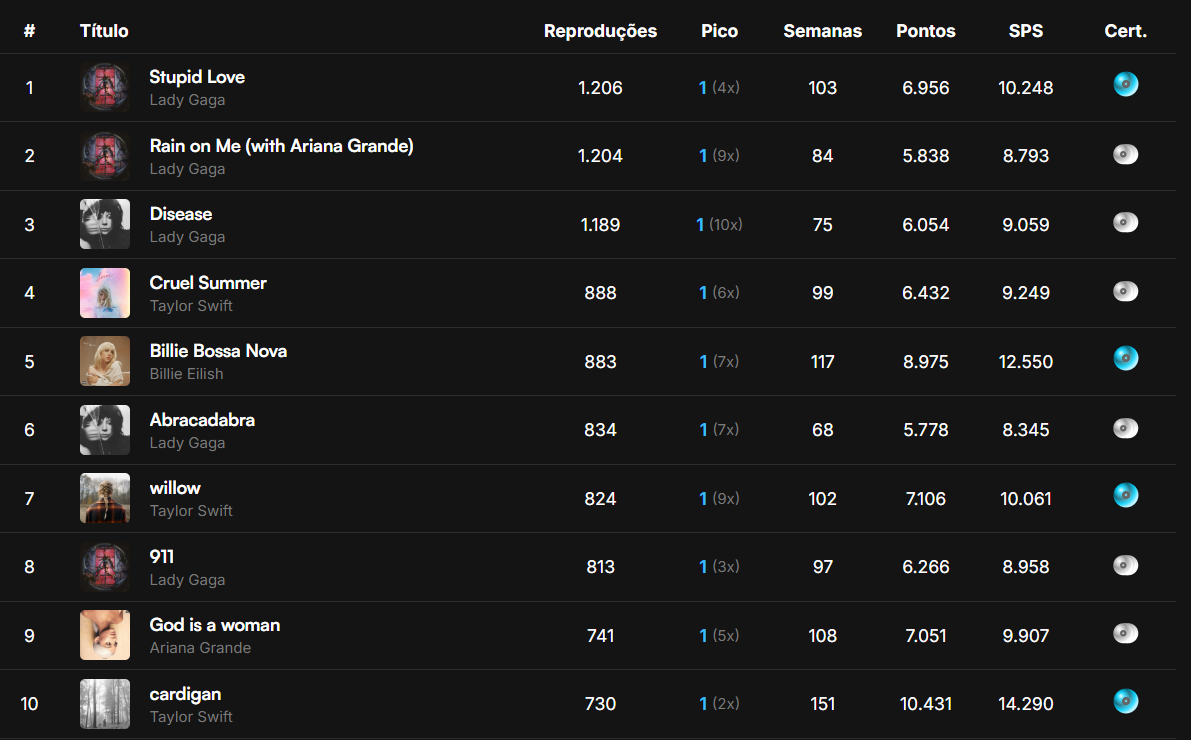Open the Abracadabra song title
Viewport: 1191px width, 740px height.
(x=202, y=420)
